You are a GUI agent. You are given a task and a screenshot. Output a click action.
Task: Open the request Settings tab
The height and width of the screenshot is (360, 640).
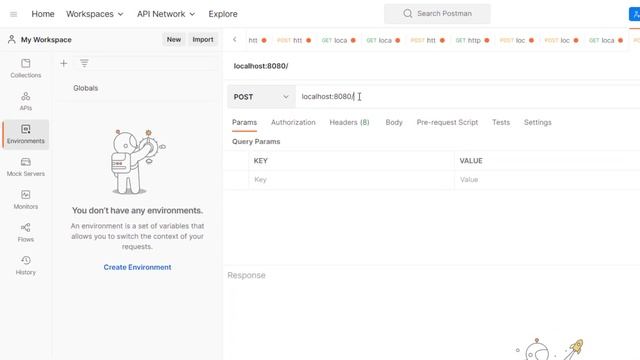click(538, 122)
